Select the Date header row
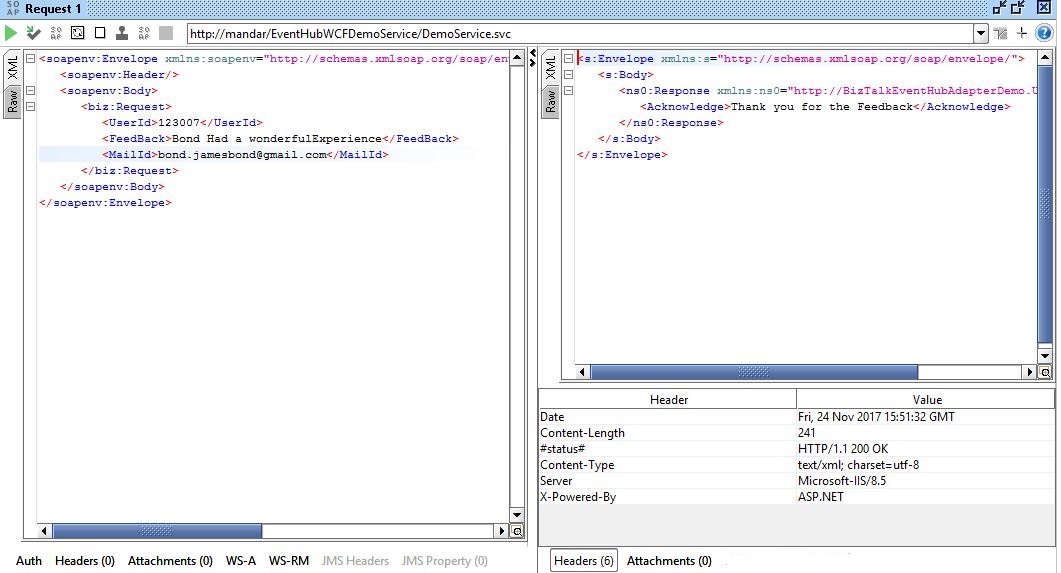The height and width of the screenshot is (573, 1061). 796,417
